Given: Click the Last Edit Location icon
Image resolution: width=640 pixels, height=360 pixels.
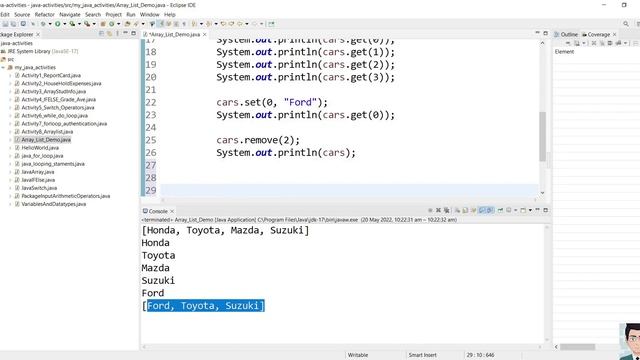Looking at the screenshot, I should coord(223,24).
